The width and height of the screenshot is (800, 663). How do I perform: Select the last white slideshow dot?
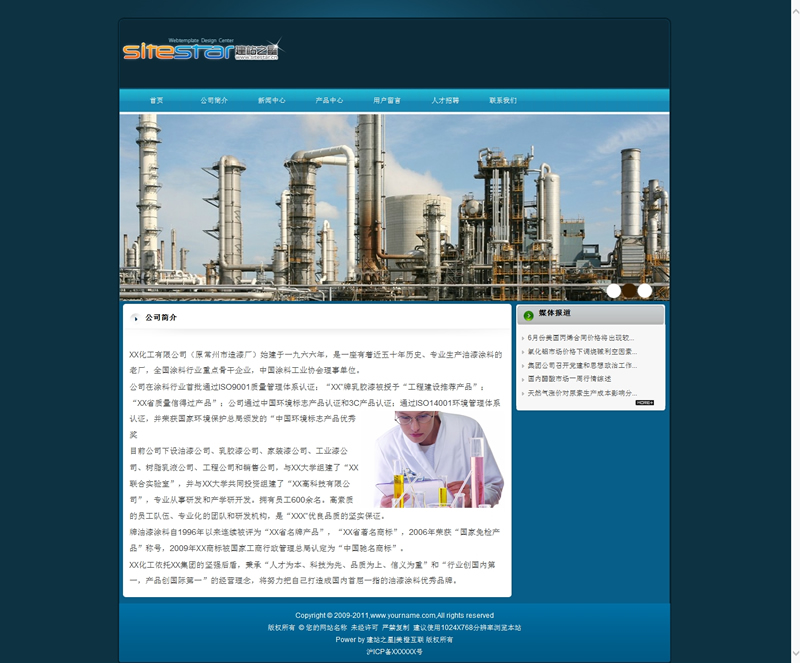pyautogui.click(x=645, y=291)
